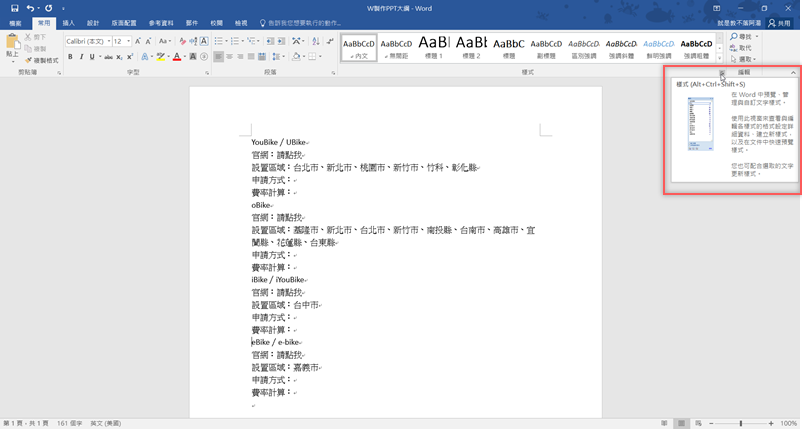This screenshot has height=429, width=802.
Task: Click the 共用 (Share) button
Action: pos(779,23)
